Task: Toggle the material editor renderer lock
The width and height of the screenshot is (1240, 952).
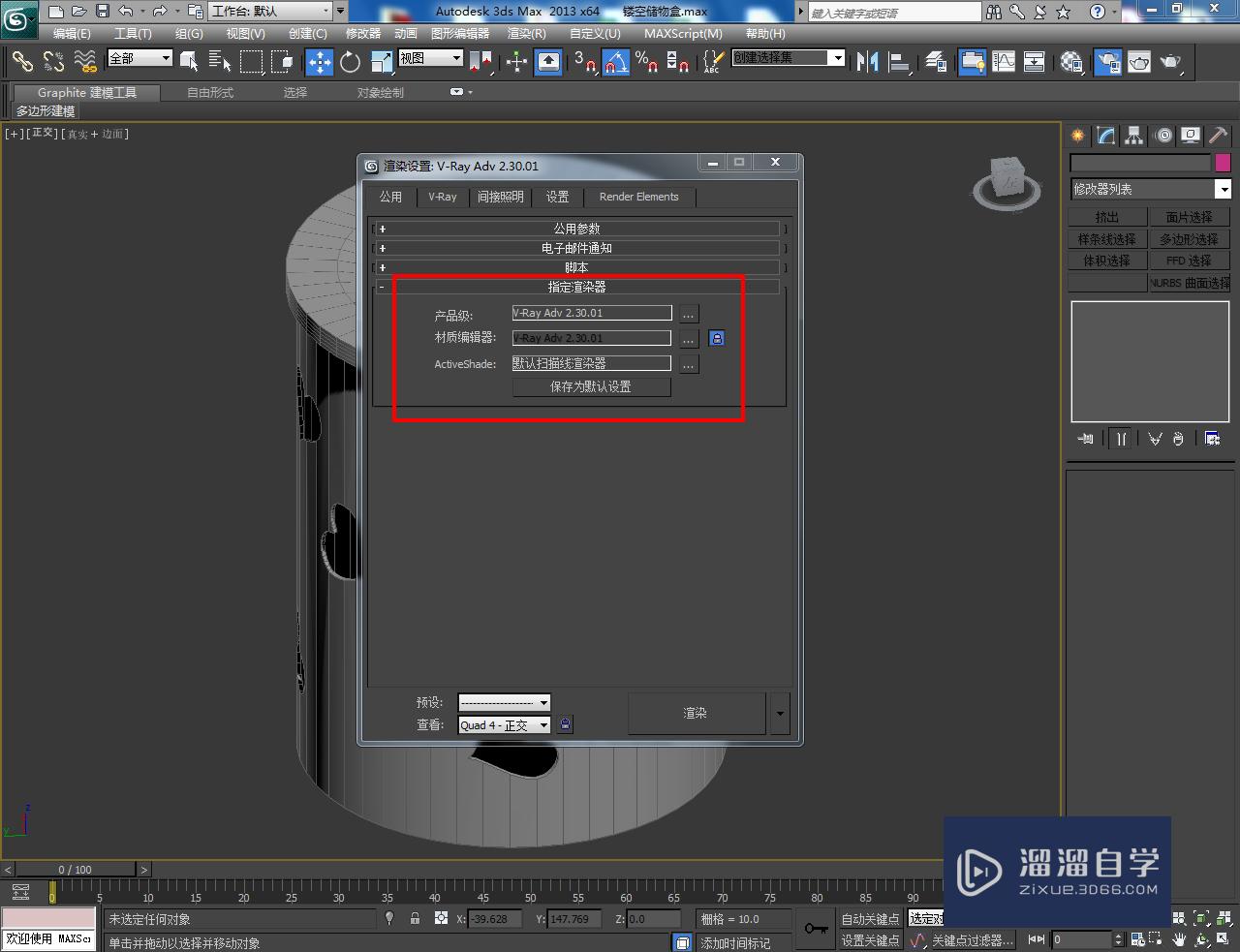Action: coord(717,338)
